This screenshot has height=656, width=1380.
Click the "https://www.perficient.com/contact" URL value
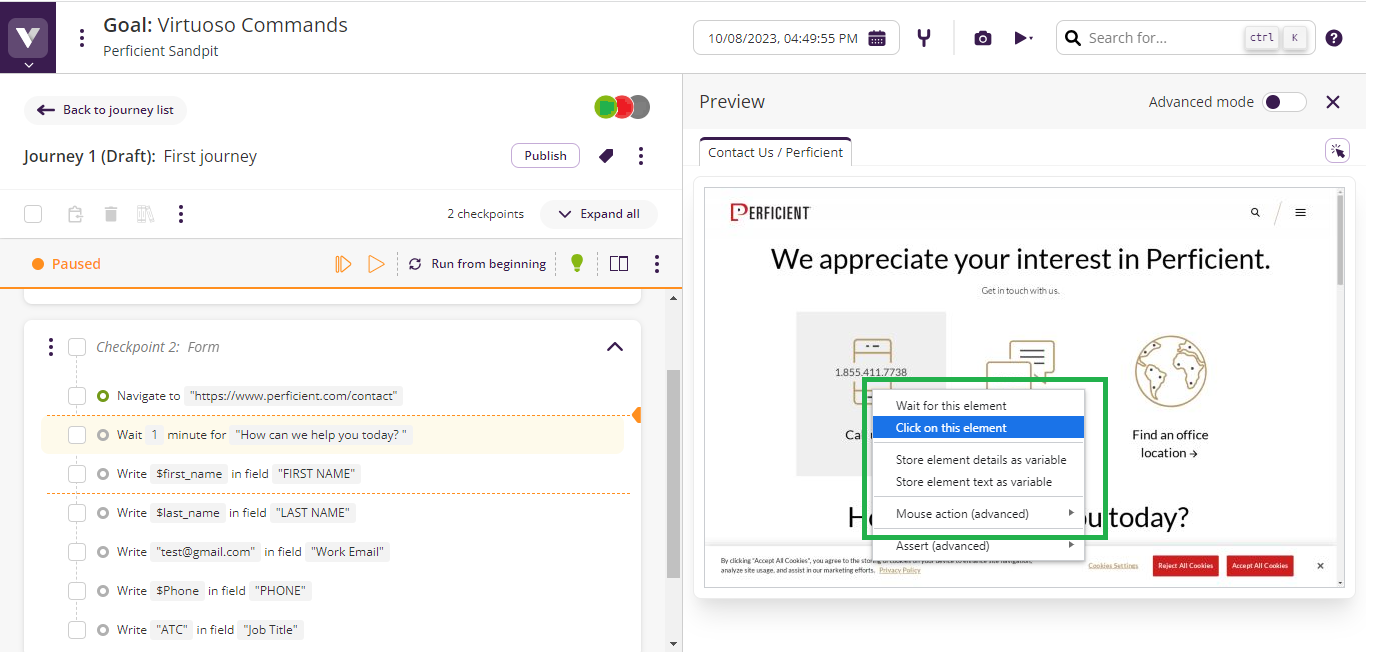[295, 396]
